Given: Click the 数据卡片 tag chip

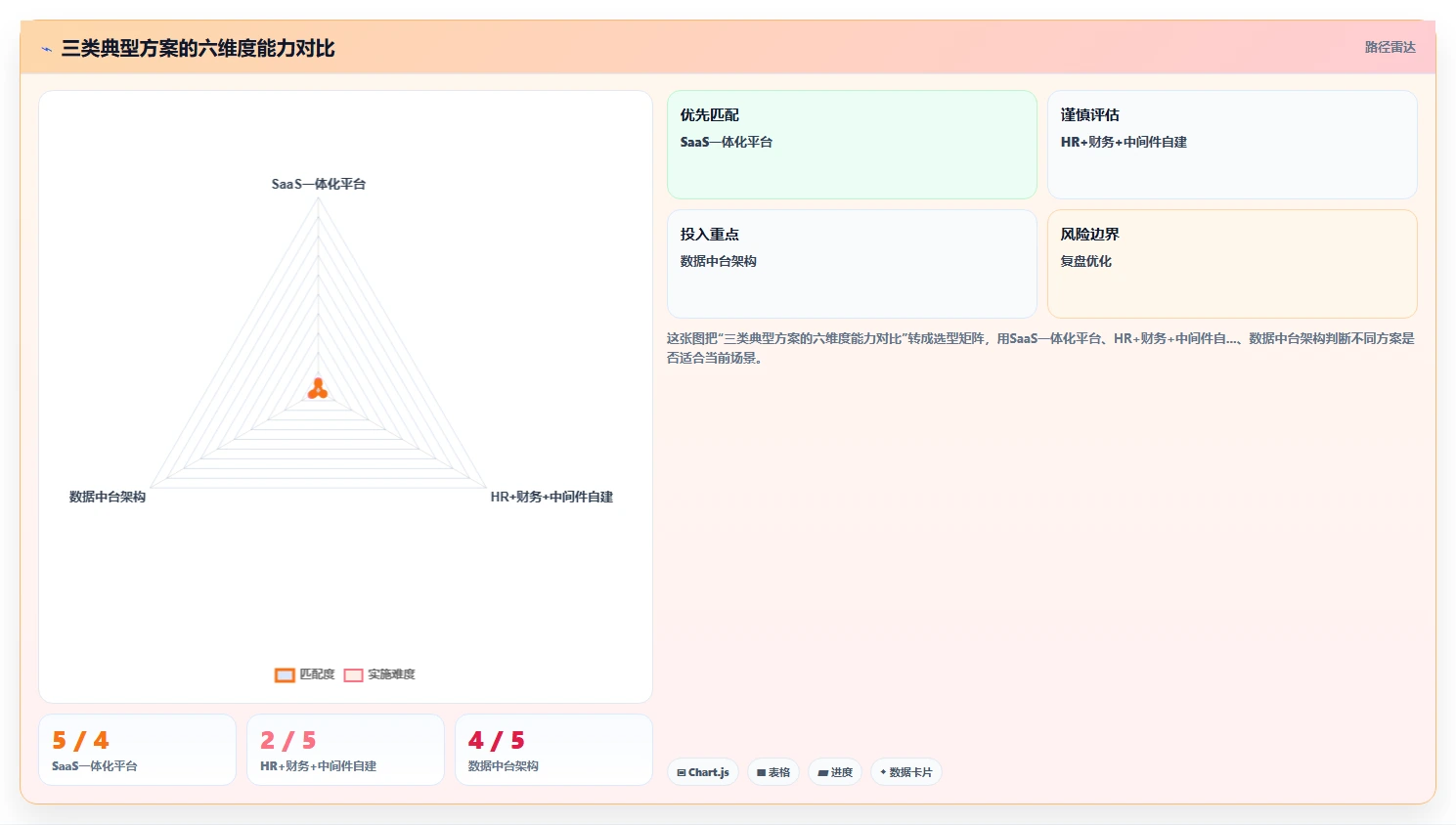Looking at the screenshot, I should [x=906, y=772].
